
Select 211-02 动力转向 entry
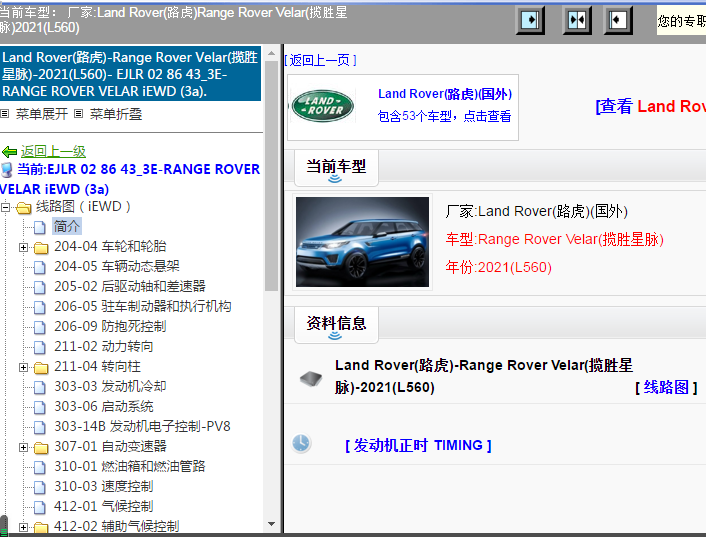(x=104, y=347)
